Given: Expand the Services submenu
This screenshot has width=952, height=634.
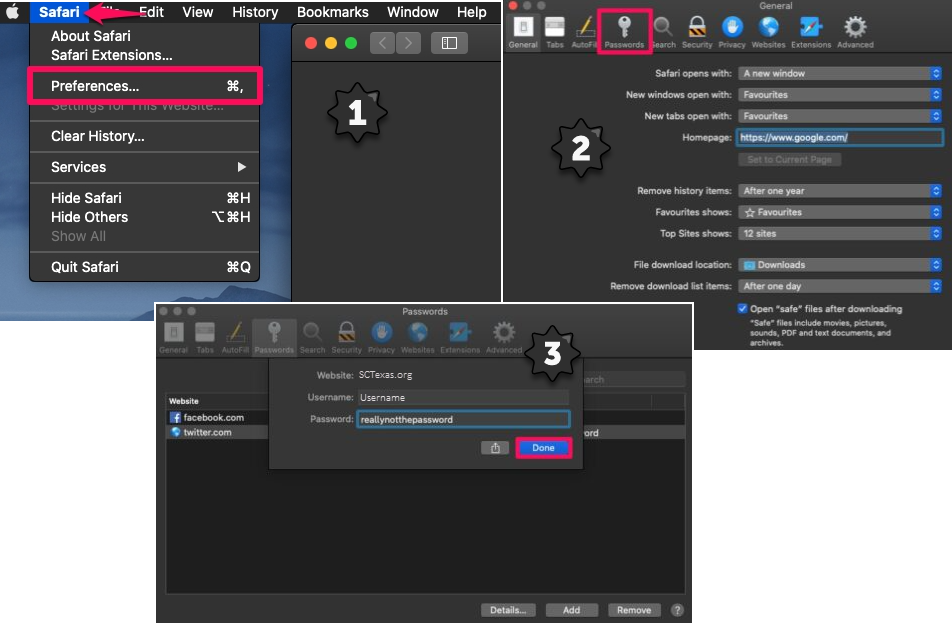Looking at the screenshot, I should point(144,167).
